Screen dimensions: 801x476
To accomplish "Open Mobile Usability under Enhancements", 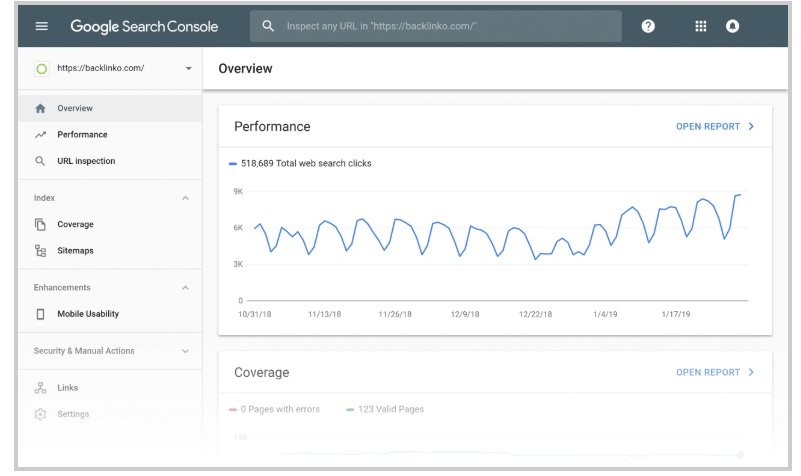I will coord(110,314).
